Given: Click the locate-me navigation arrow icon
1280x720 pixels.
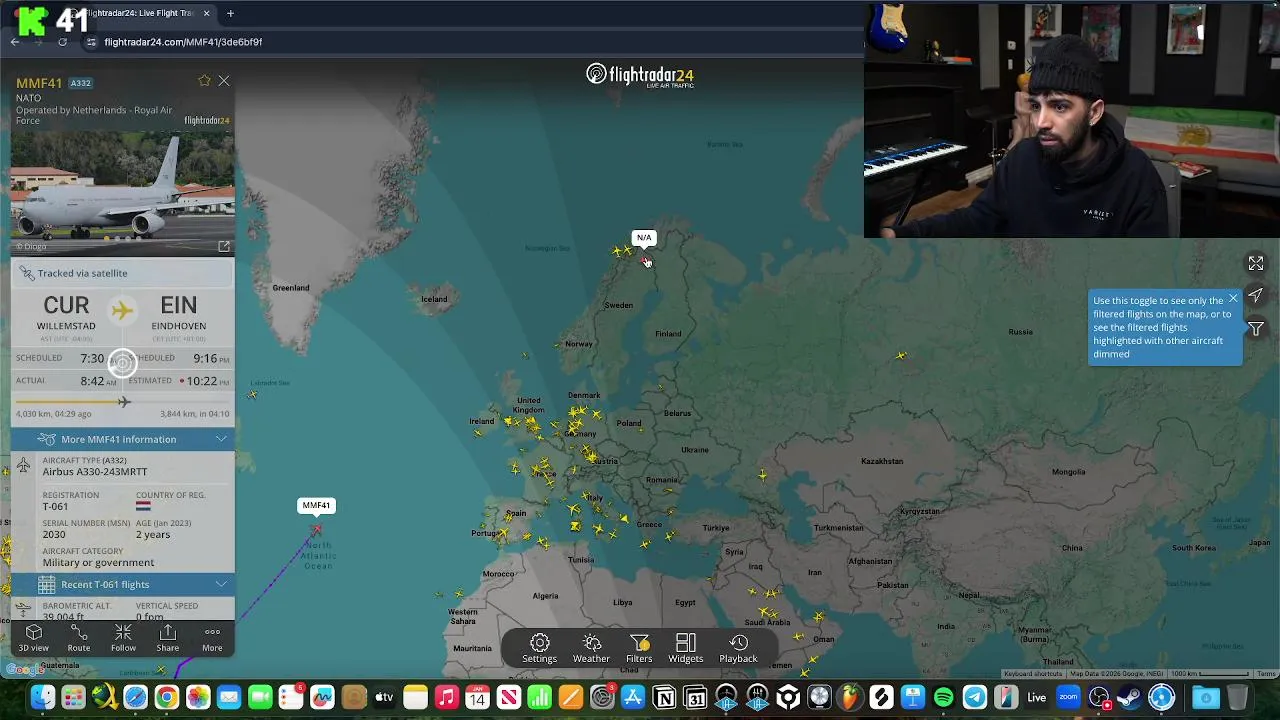Looking at the screenshot, I should (1256, 295).
